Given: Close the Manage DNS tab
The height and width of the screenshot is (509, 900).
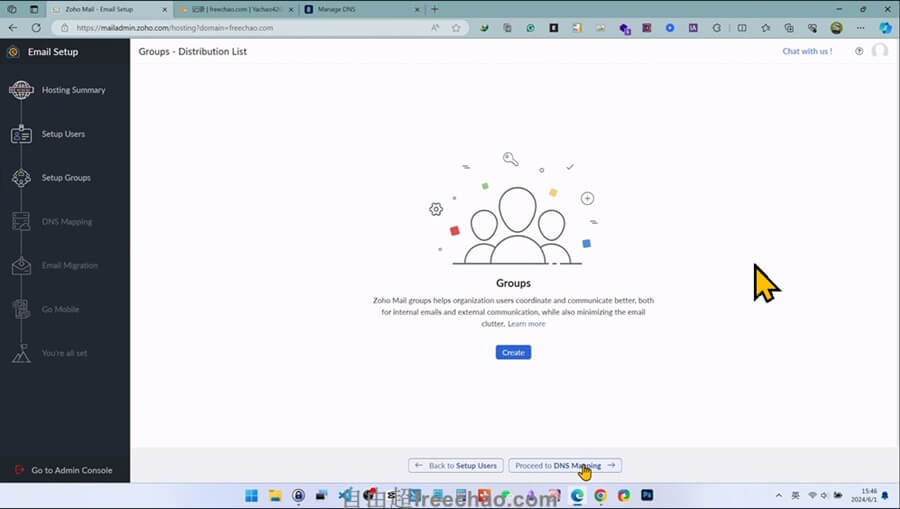Looking at the screenshot, I should 417,10.
